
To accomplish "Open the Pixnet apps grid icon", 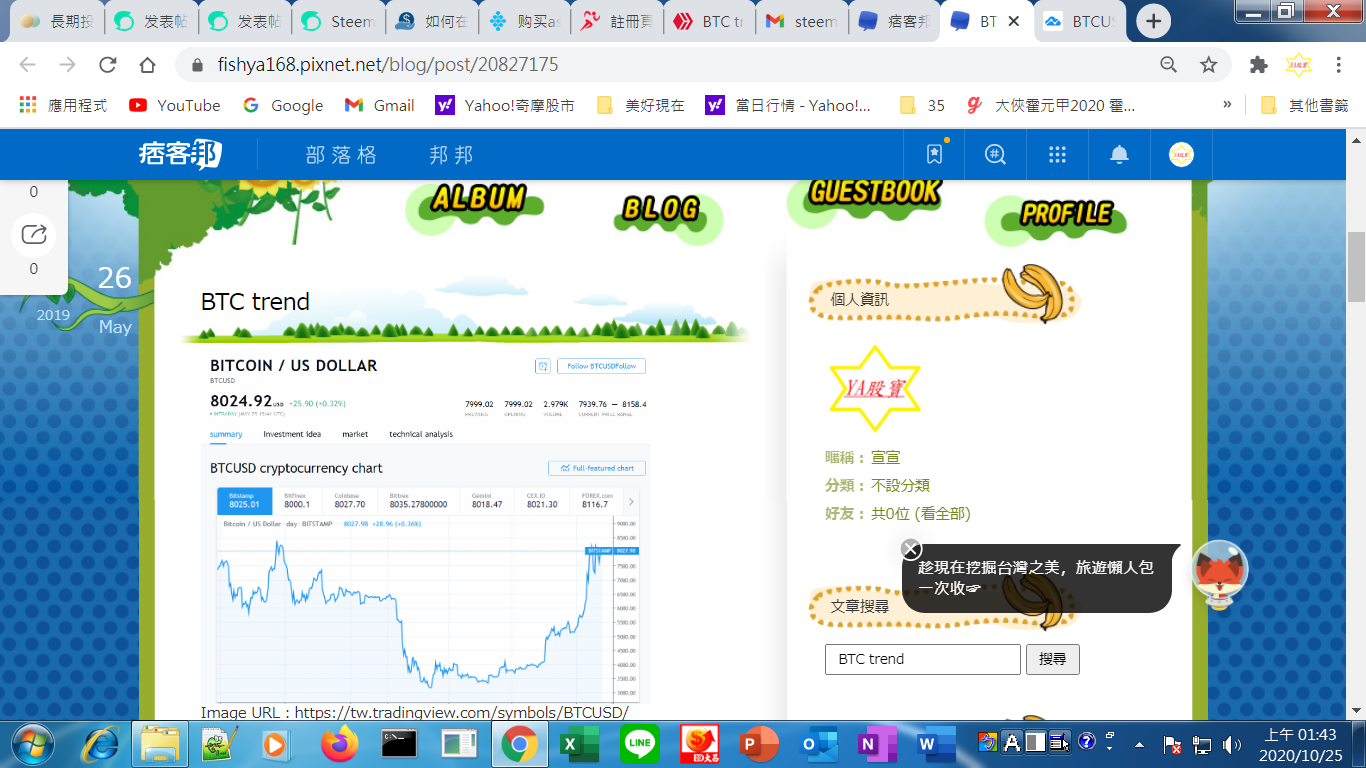I will coord(1057,154).
